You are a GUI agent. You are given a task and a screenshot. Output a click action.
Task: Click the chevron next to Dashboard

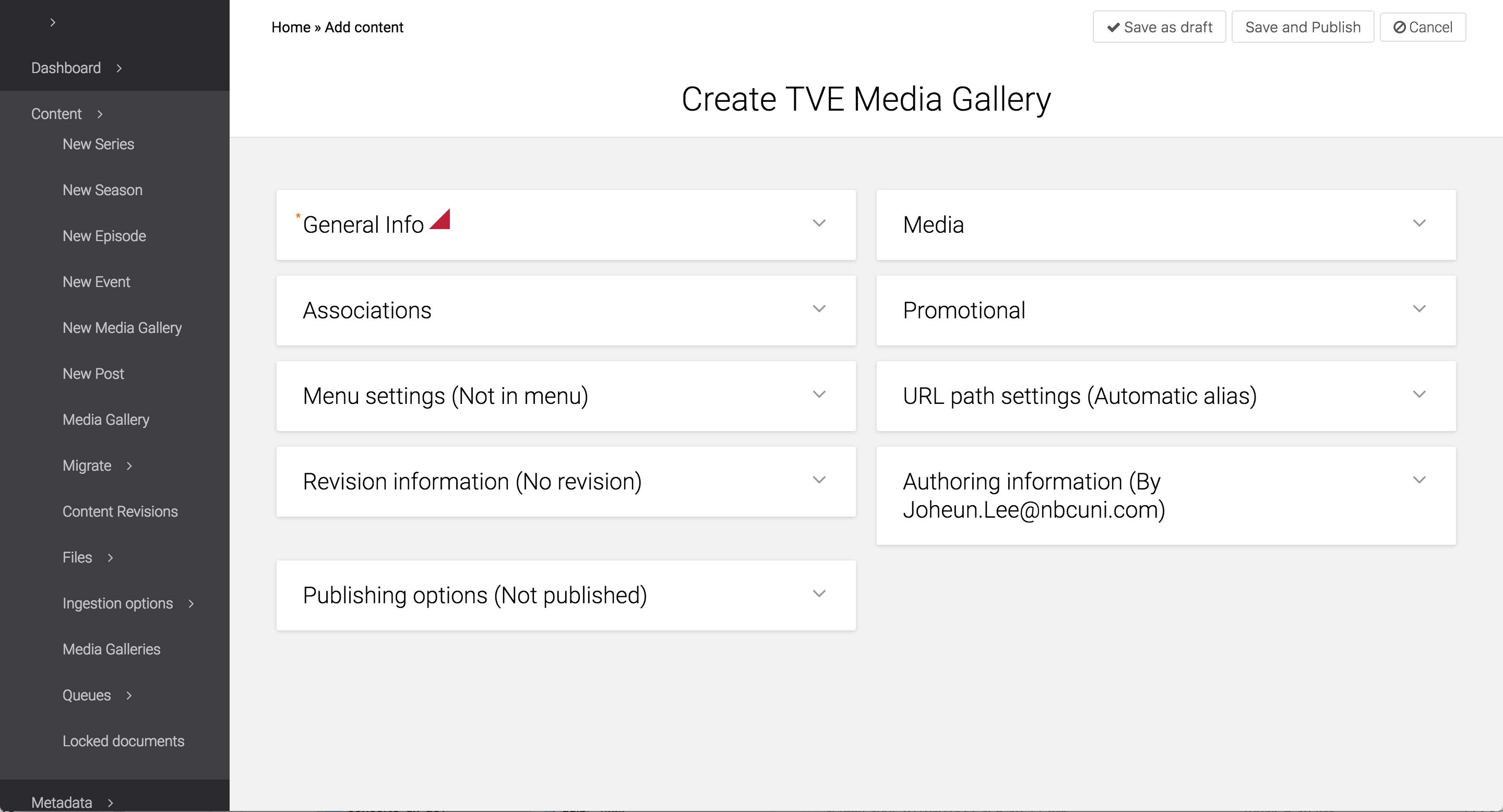tap(119, 68)
